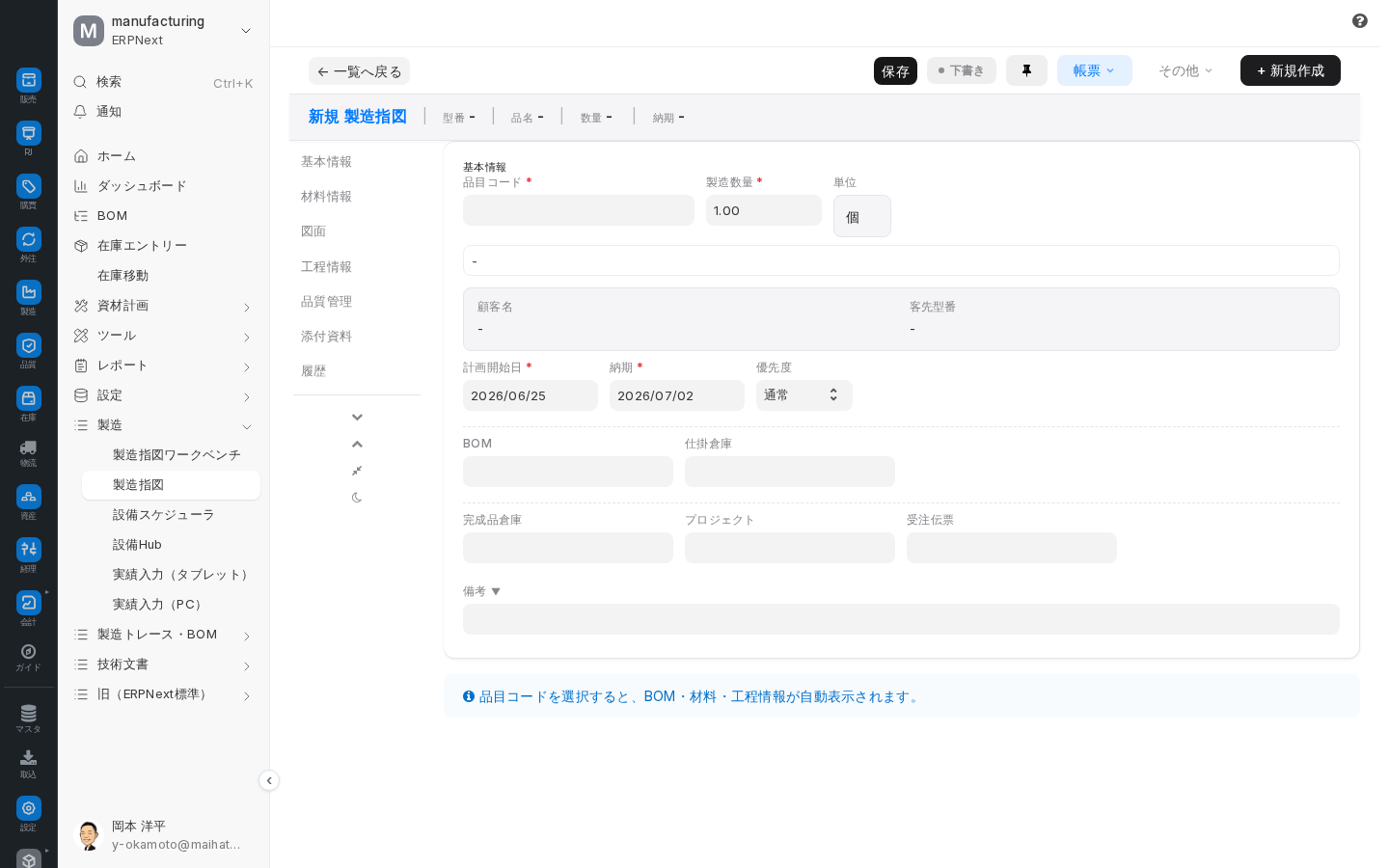Collapse the sidebar with the arrow handle

tap(269, 780)
